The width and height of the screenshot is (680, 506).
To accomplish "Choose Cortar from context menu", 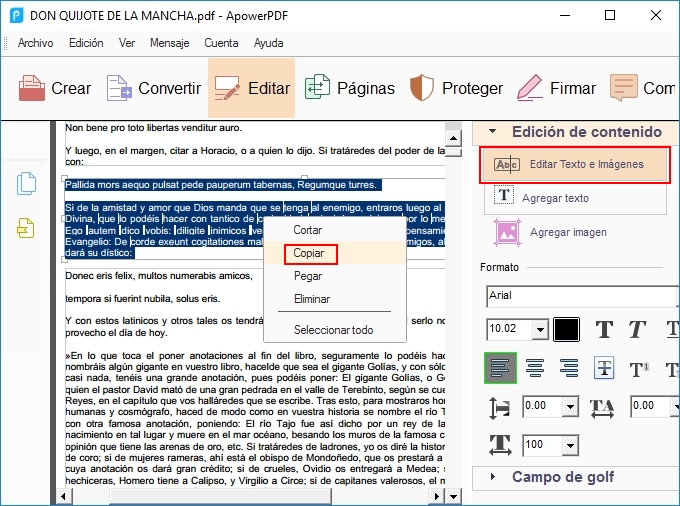I will (335, 230).
